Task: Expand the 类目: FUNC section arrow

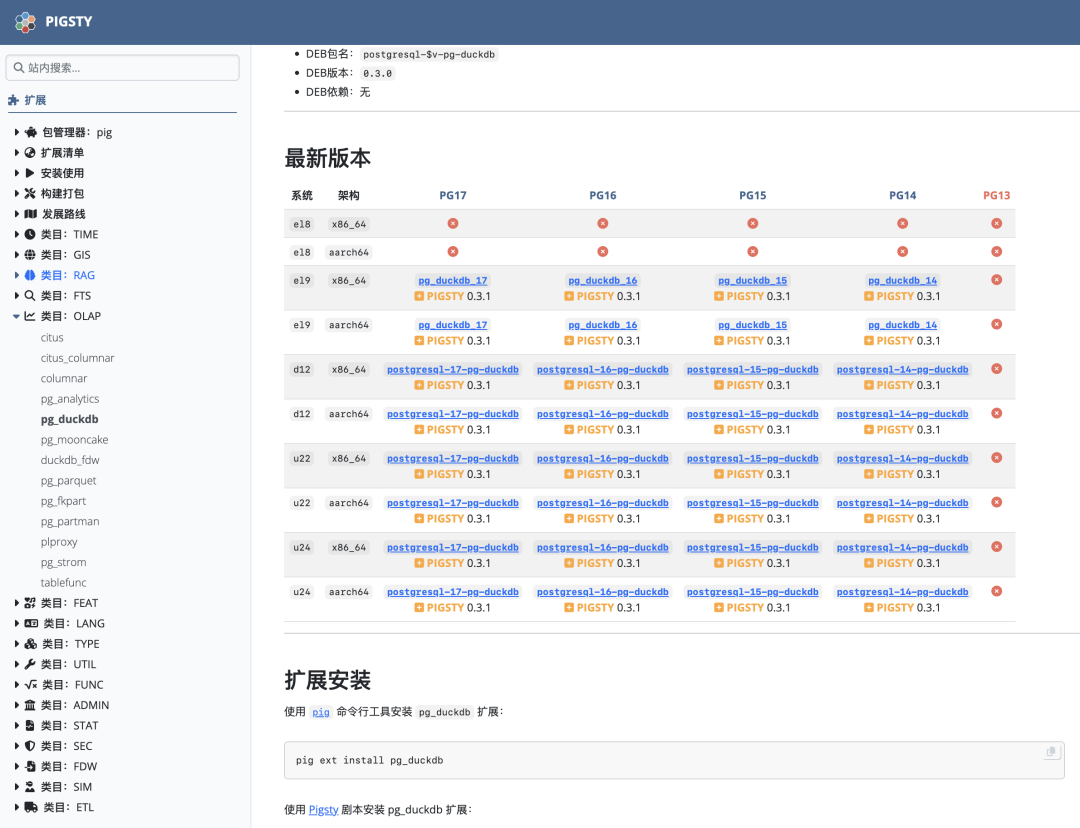Action: (17, 685)
